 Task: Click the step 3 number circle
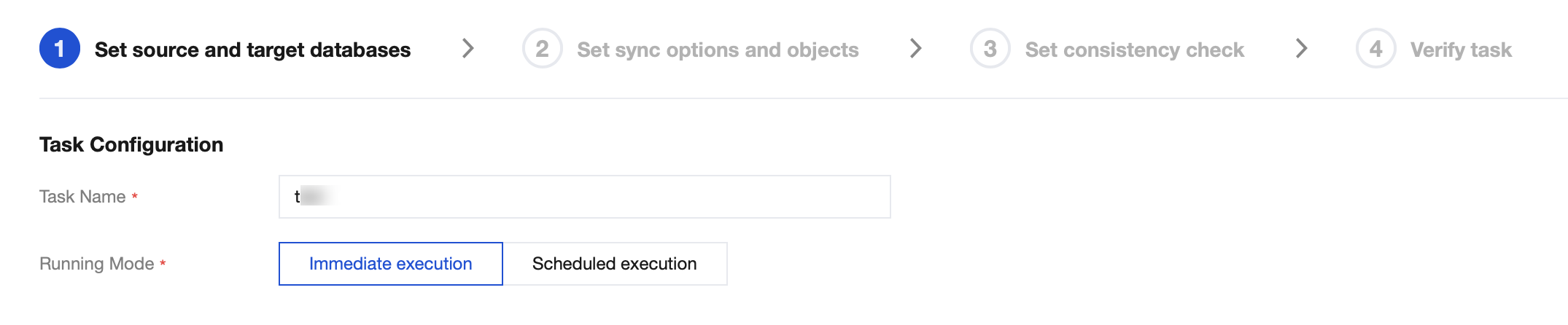click(990, 49)
